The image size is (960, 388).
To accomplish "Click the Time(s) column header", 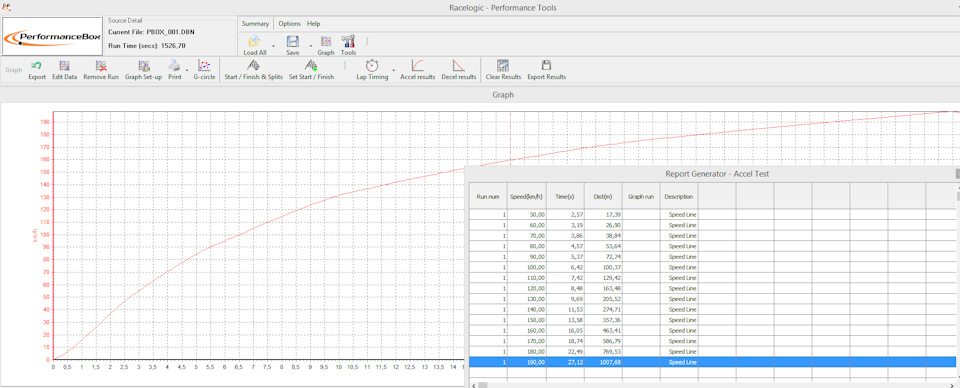I will pyautogui.click(x=565, y=197).
